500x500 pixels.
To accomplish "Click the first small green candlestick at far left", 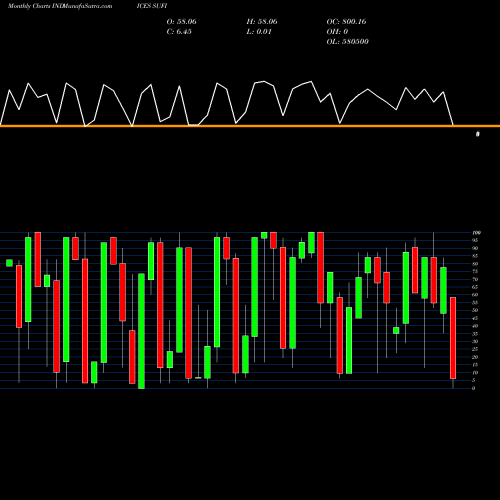I will (x=9, y=263).
